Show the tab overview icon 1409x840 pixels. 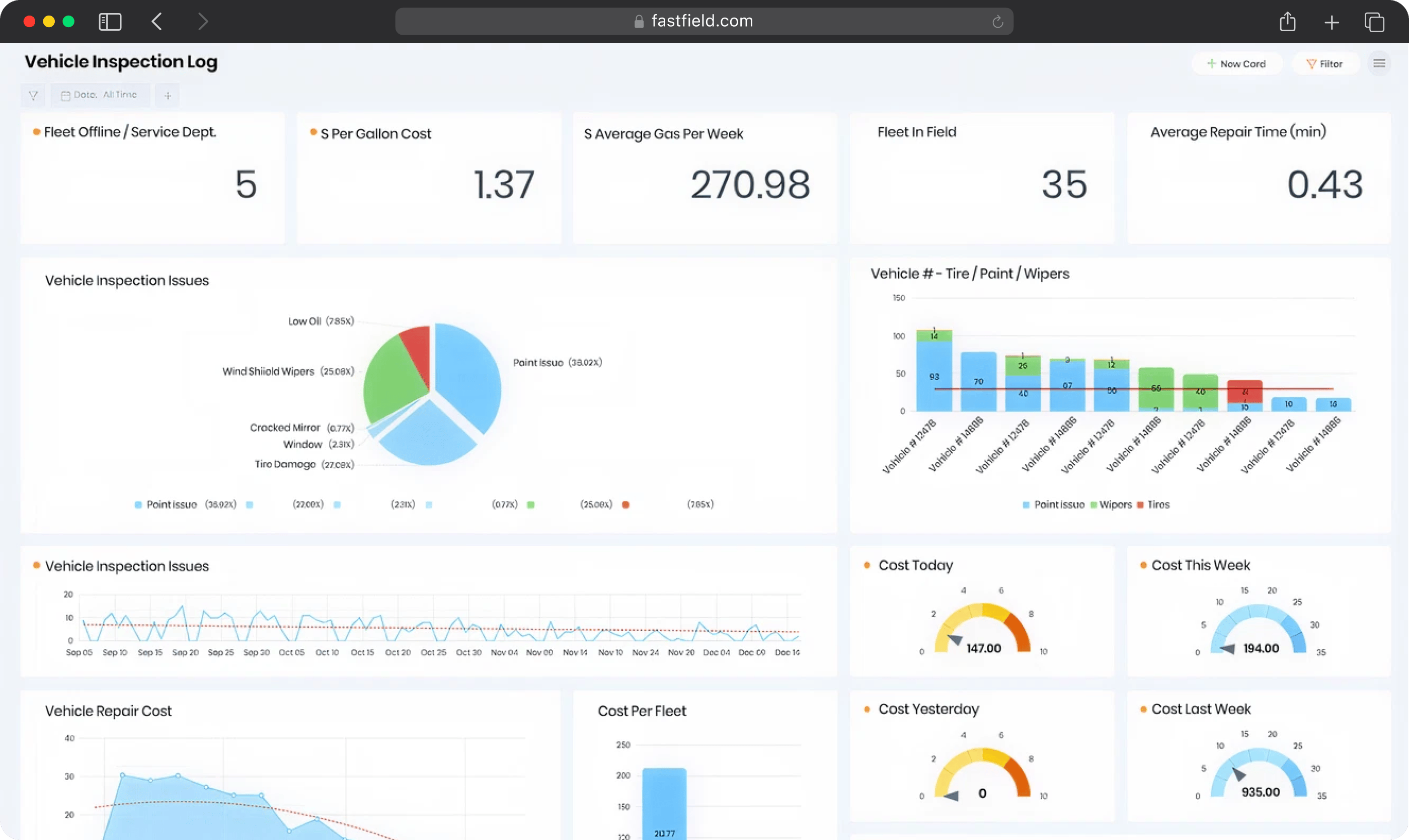click(1374, 22)
